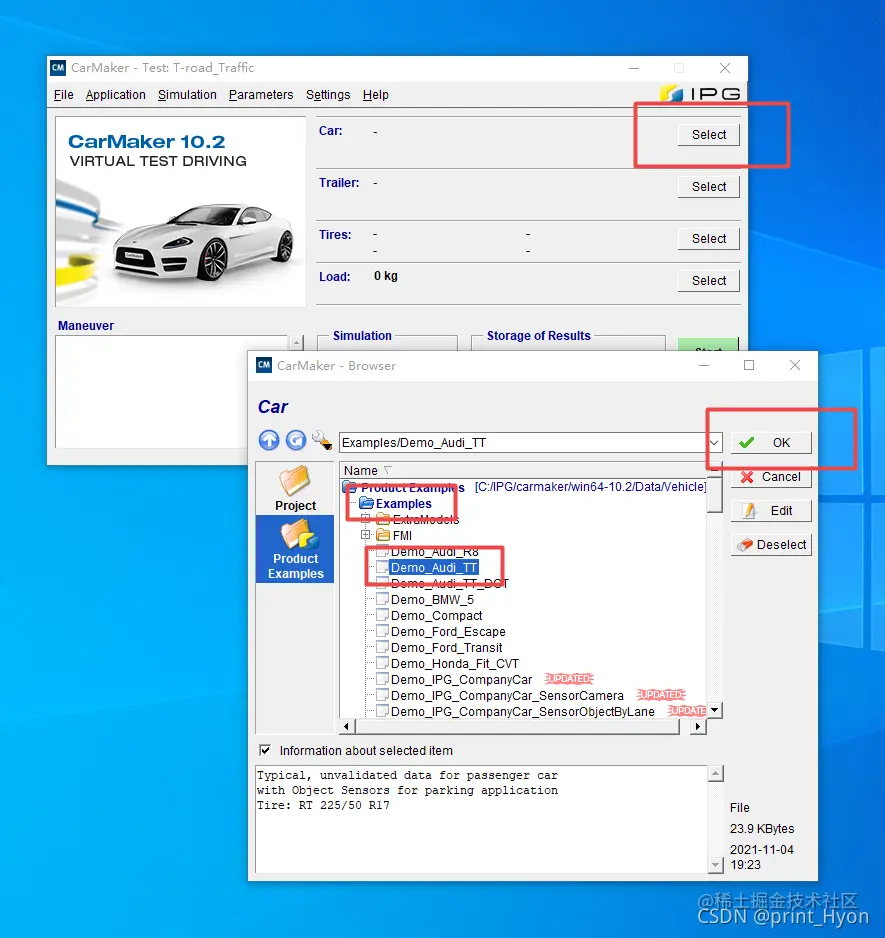The width and height of the screenshot is (885, 938).
Task: Open the Help menu
Action: point(376,95)
